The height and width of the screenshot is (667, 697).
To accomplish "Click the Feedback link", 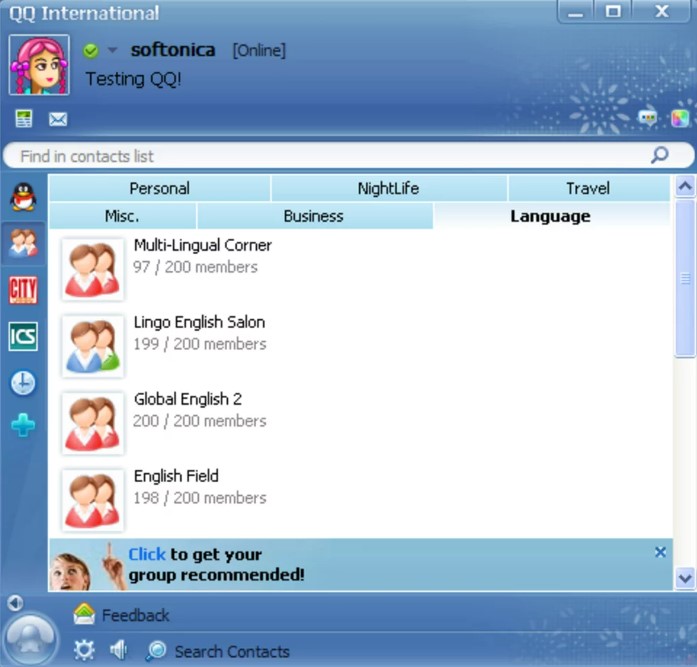I will [x=134, y=615].
